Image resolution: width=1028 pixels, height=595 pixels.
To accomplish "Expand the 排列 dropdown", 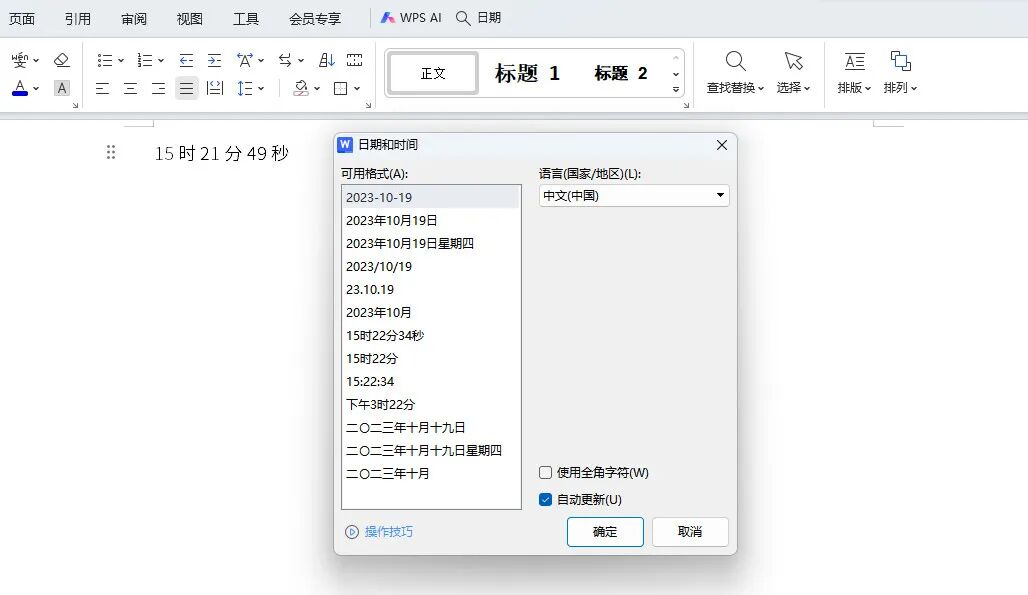I will pyautogui.click(x=901, y=87).
